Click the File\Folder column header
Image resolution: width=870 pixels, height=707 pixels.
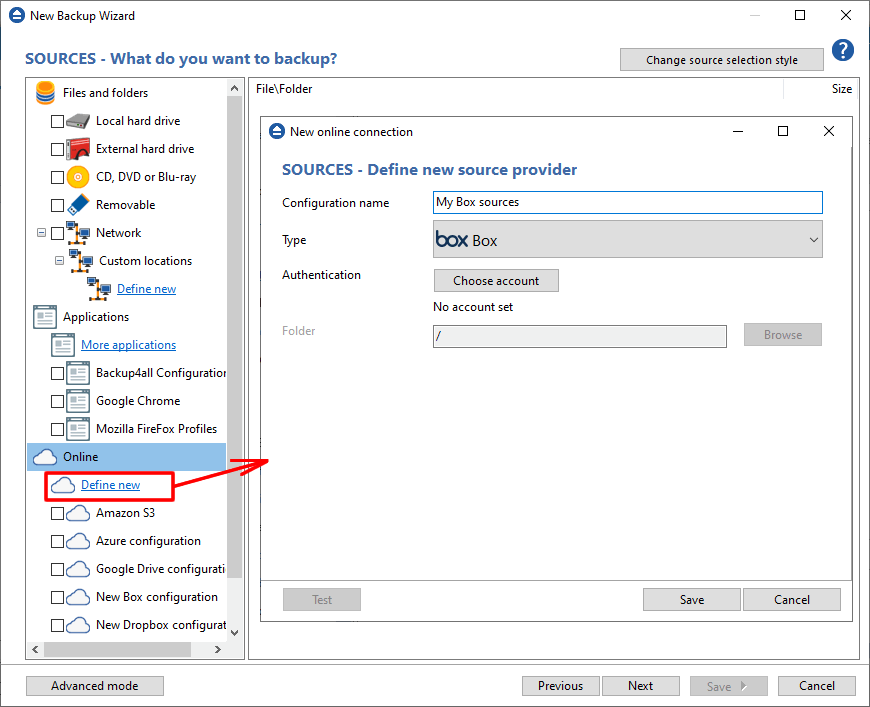click(284, 89)
